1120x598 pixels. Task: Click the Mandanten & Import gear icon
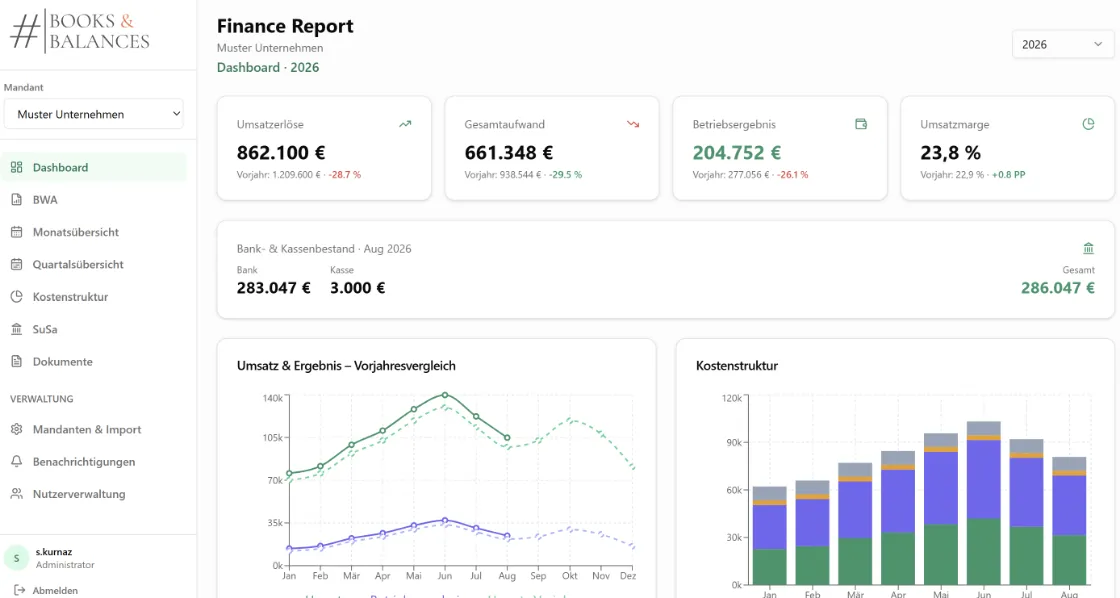pos(16,429)
